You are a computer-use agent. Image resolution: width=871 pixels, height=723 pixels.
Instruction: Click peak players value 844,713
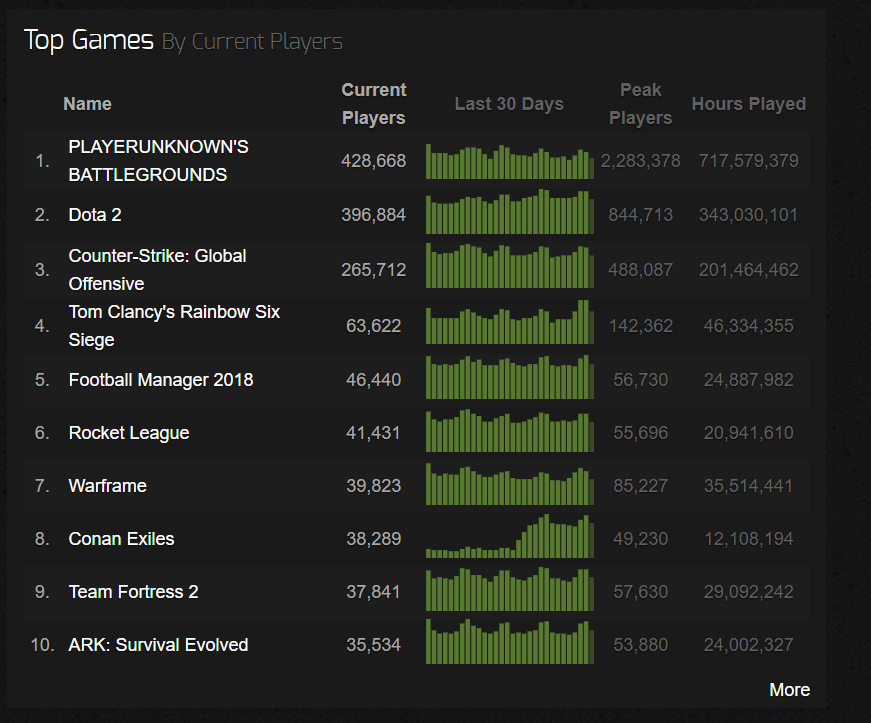640,215
